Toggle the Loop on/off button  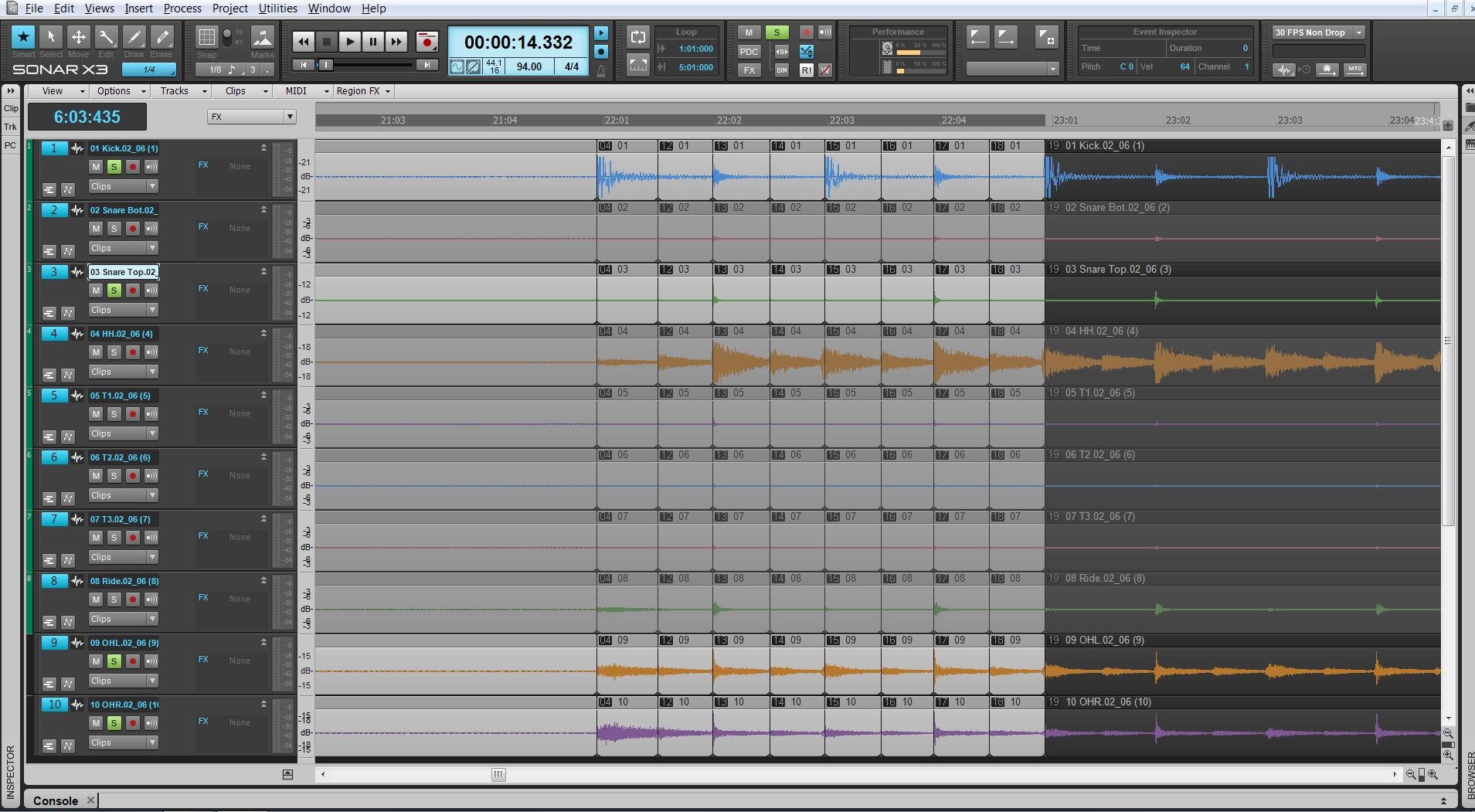click(x=638, y=37)
